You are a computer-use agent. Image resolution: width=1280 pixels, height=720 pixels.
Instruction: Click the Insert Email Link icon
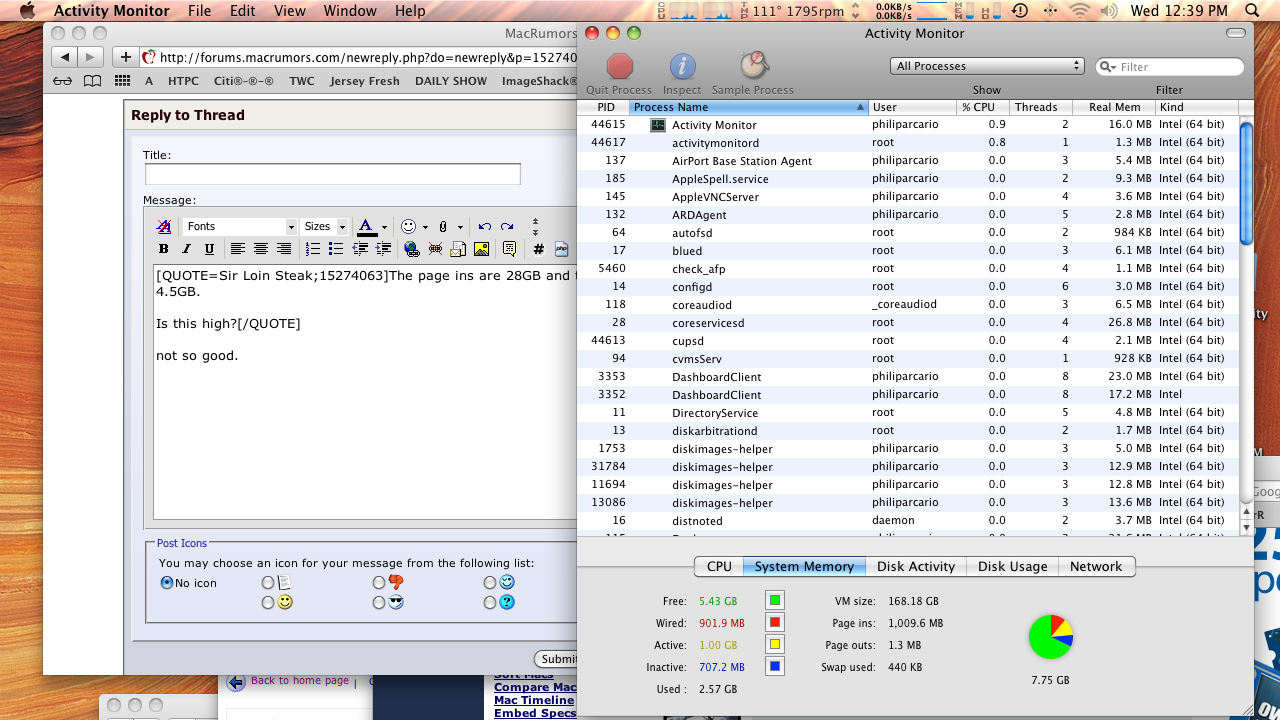click(x=458, y=249)
